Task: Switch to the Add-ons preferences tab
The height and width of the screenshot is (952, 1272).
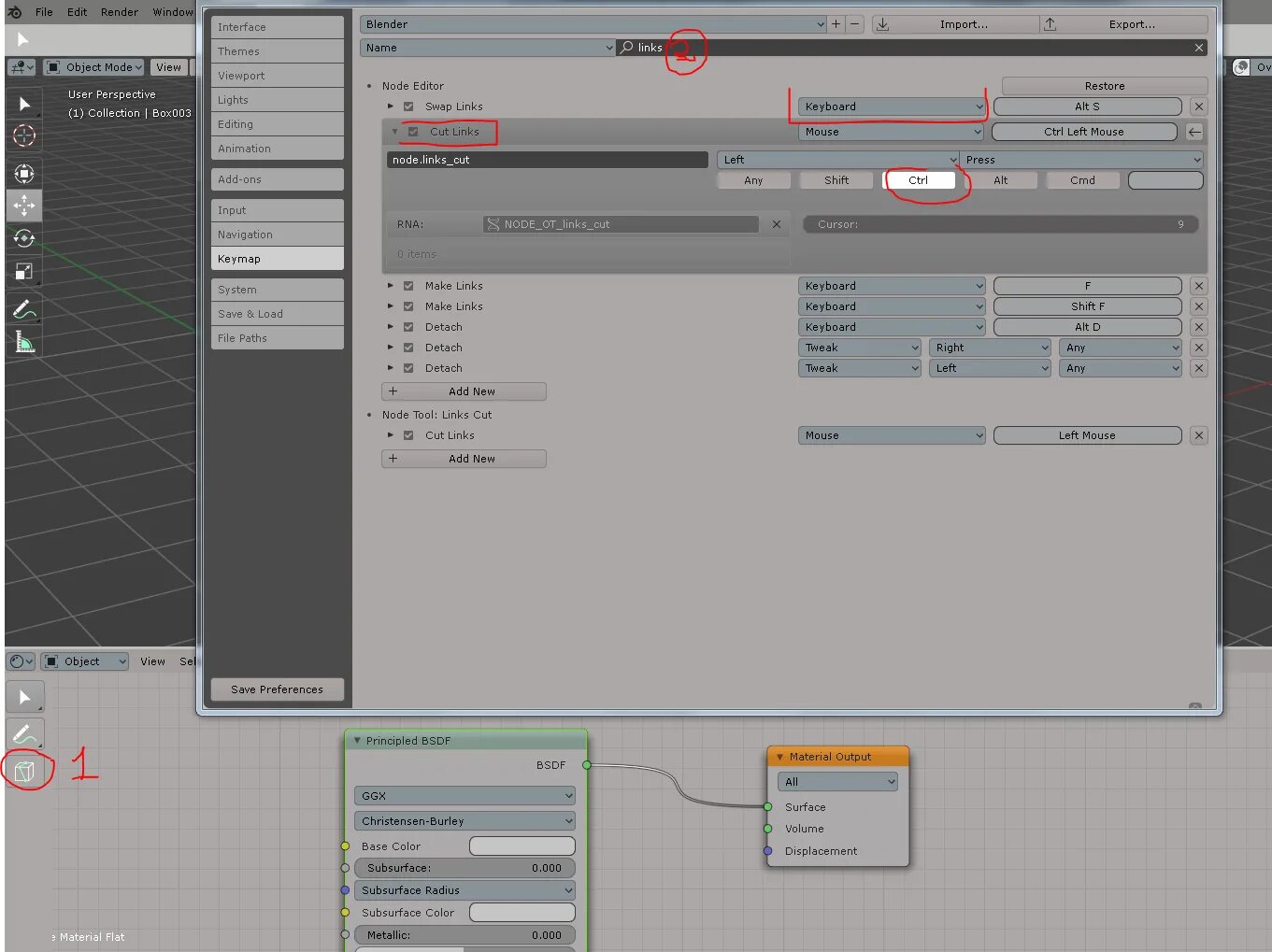Action: (278, 179)
